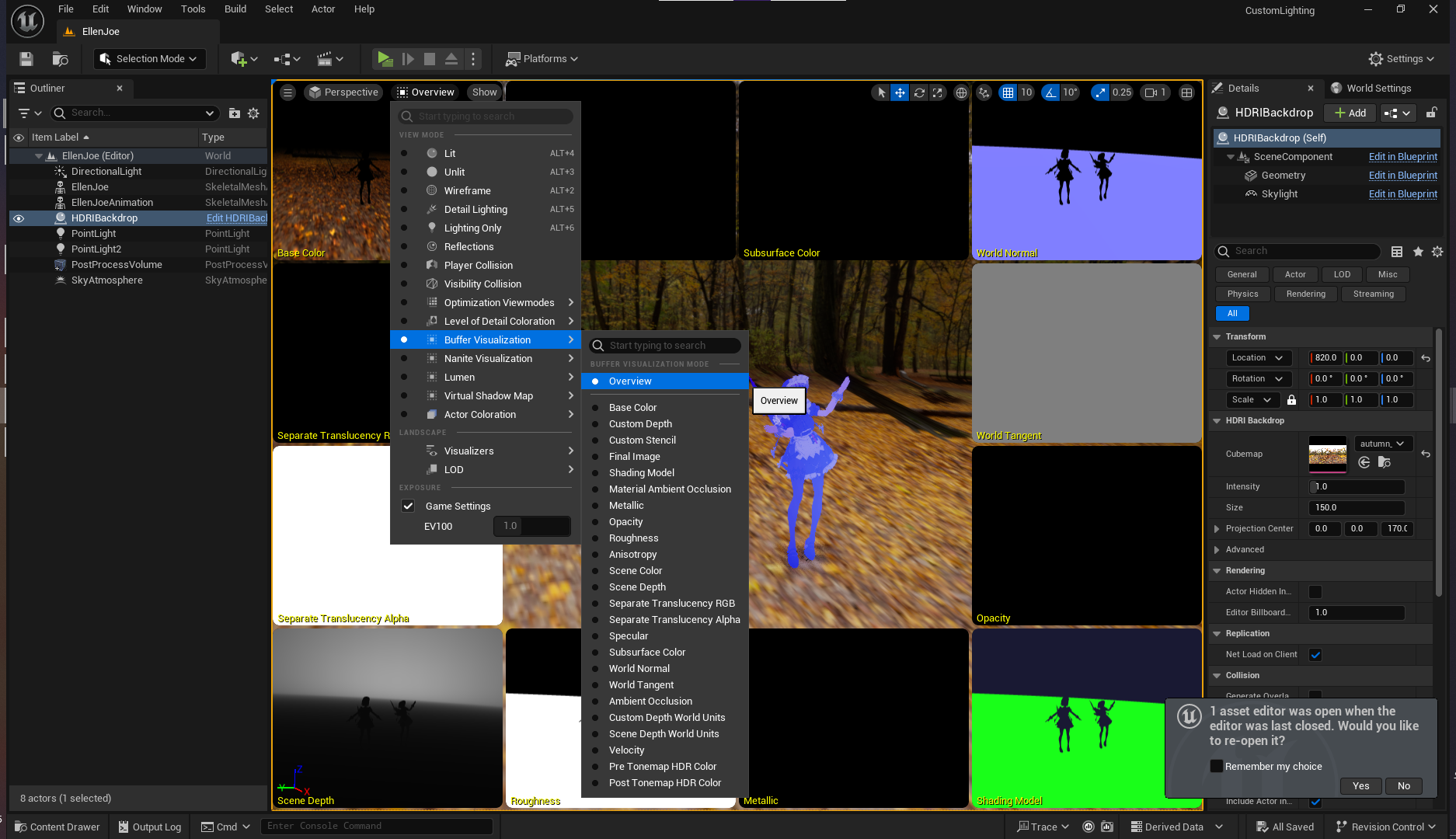Open Location type dropdown

tap(1258, 358)
